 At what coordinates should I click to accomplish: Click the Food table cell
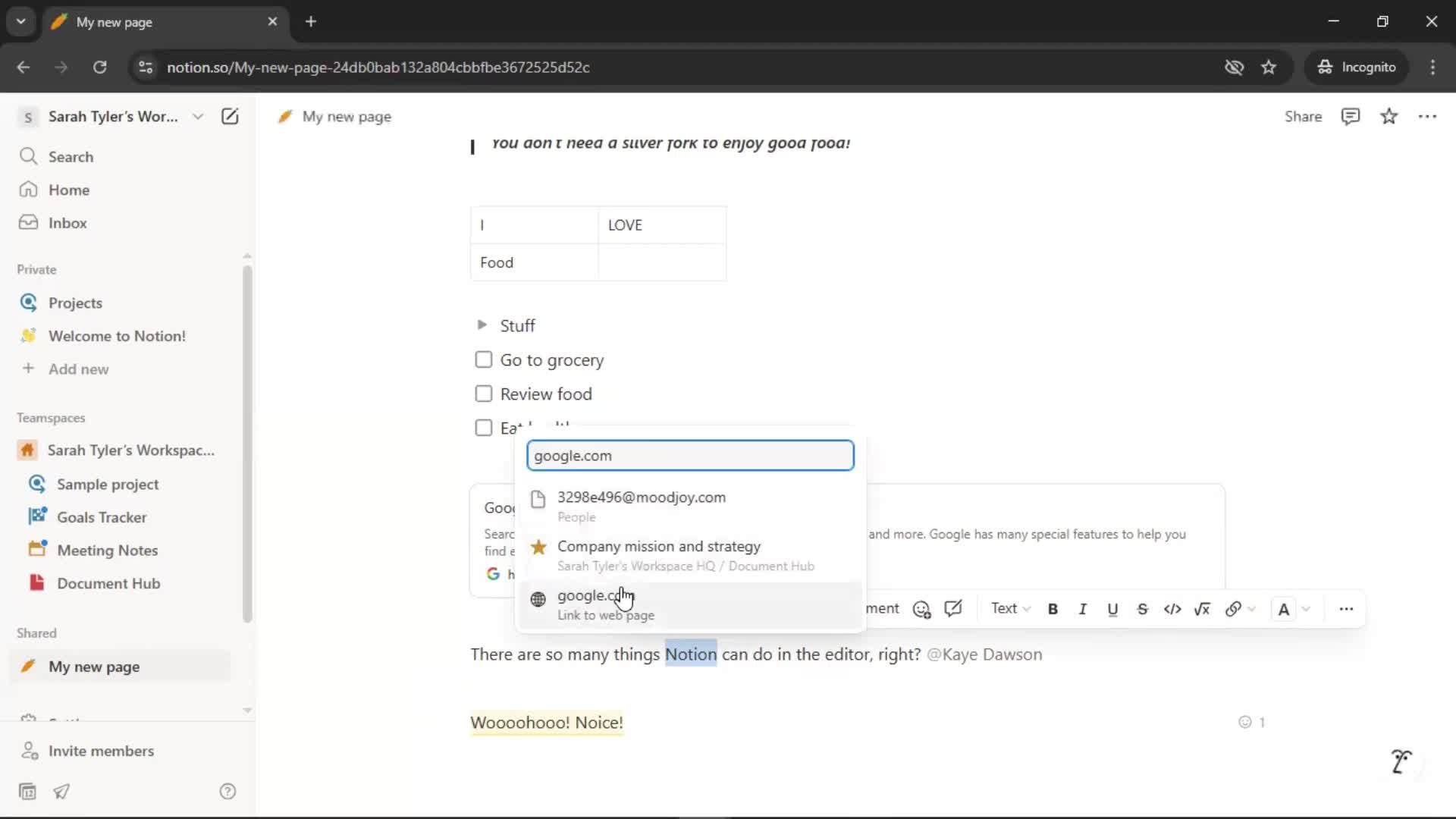pos(535,262)
